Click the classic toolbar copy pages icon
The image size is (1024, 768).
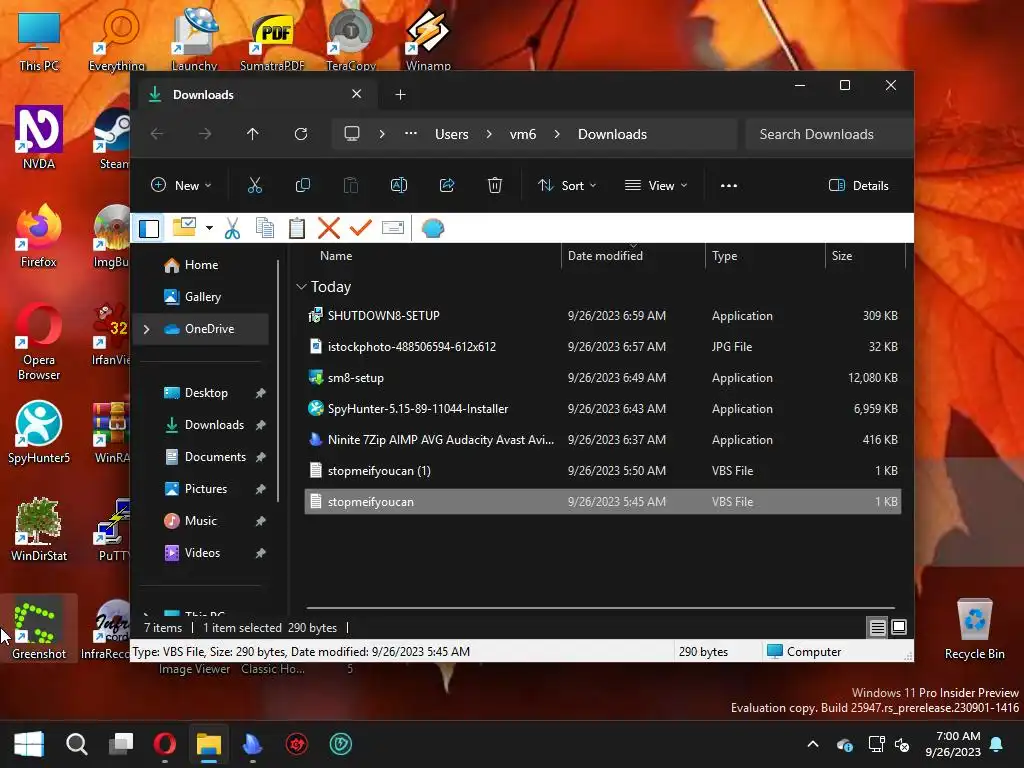pyautogui.click(x=264, y=228)
